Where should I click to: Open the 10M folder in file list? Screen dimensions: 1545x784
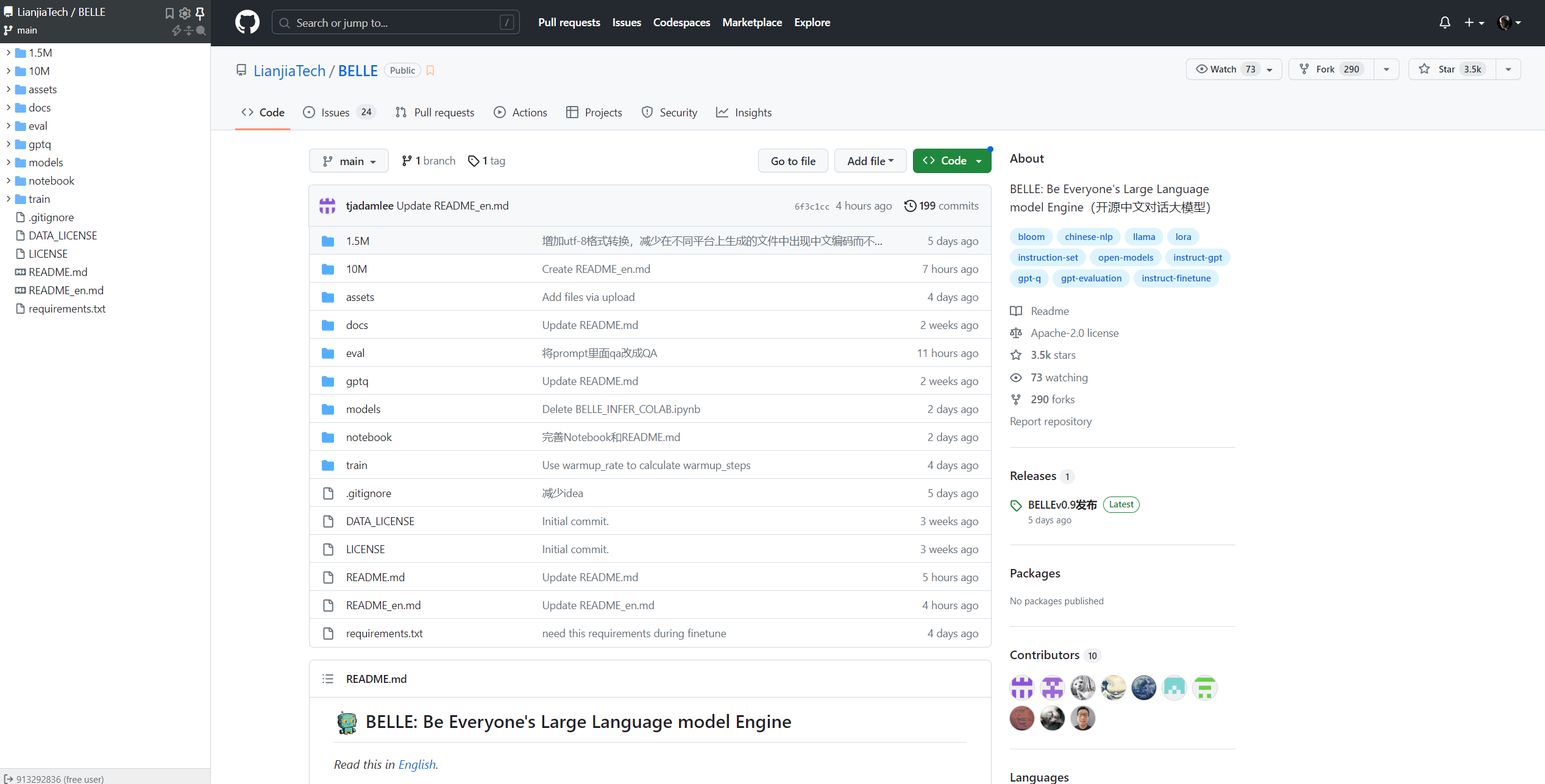(357, 269)
